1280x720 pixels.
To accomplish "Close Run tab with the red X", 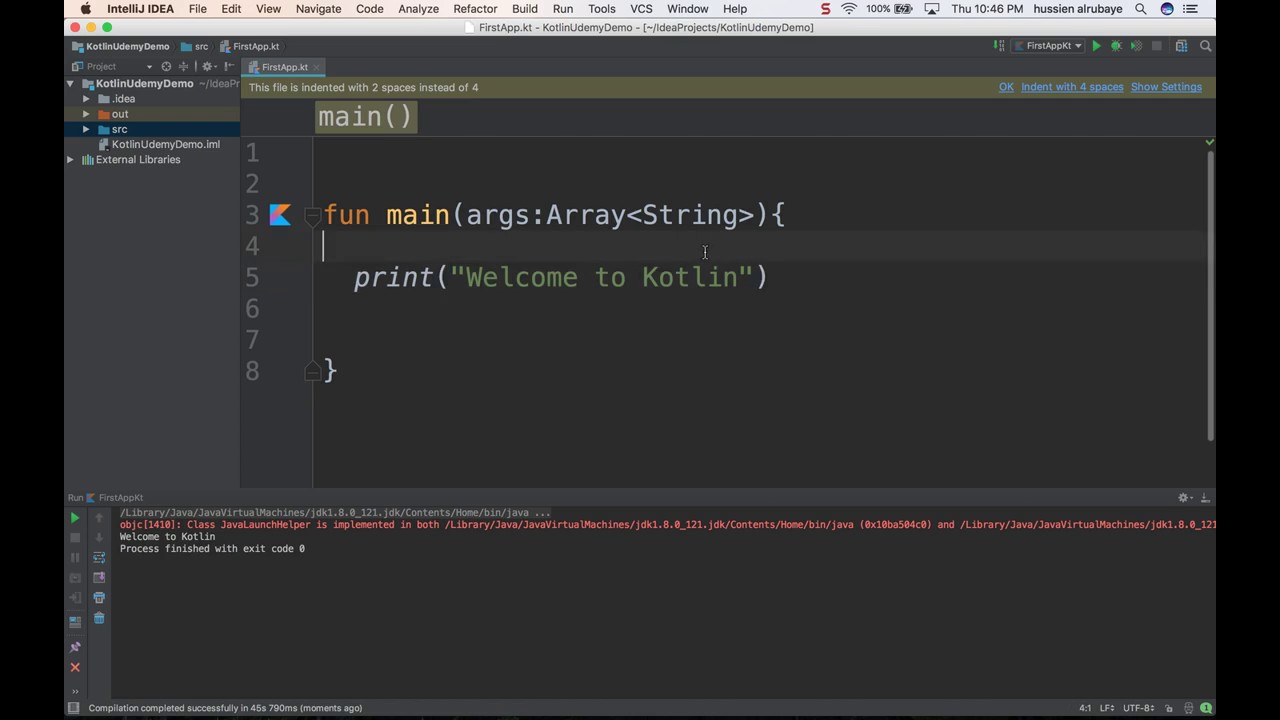I will (x=75, y=667).
